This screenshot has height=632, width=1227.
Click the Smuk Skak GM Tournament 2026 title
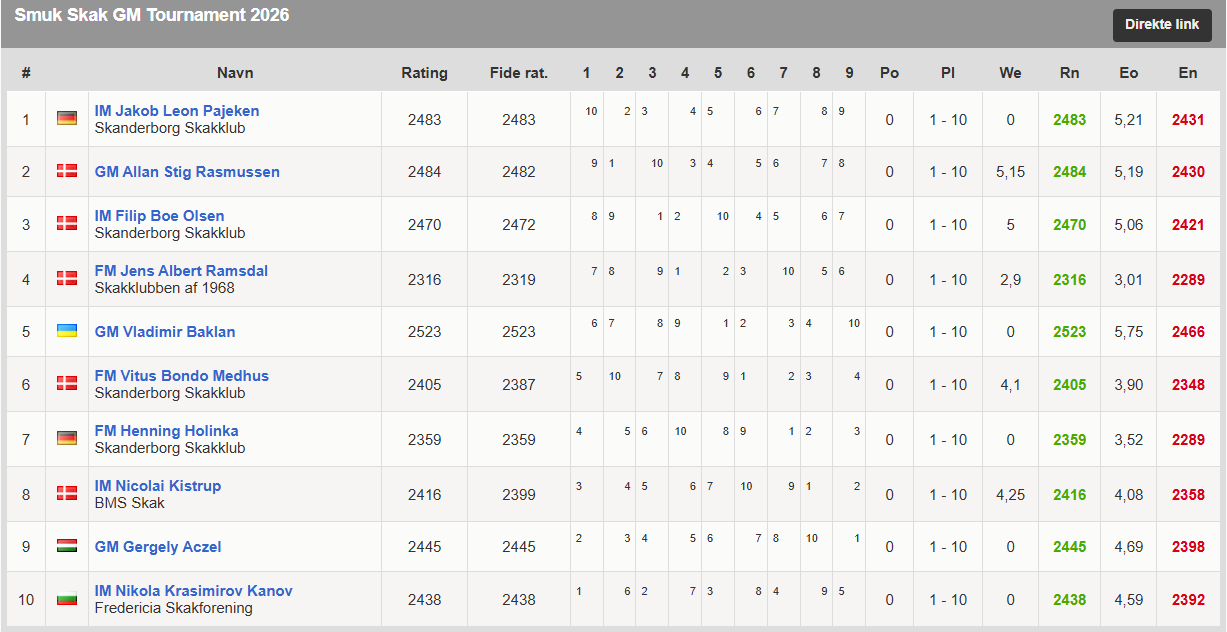[152, 15]
